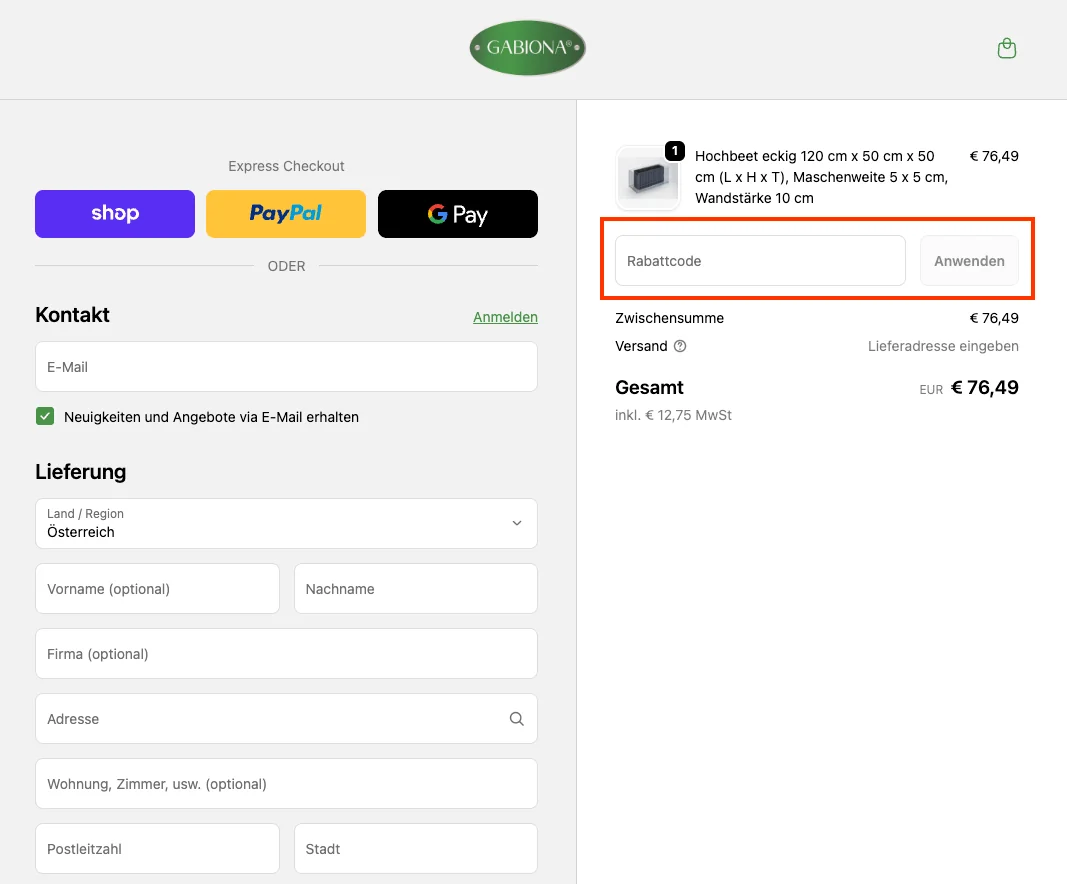The image size is (1067, 884).
Task: Select Google Pay express checkout
Action: click(457, 214)
